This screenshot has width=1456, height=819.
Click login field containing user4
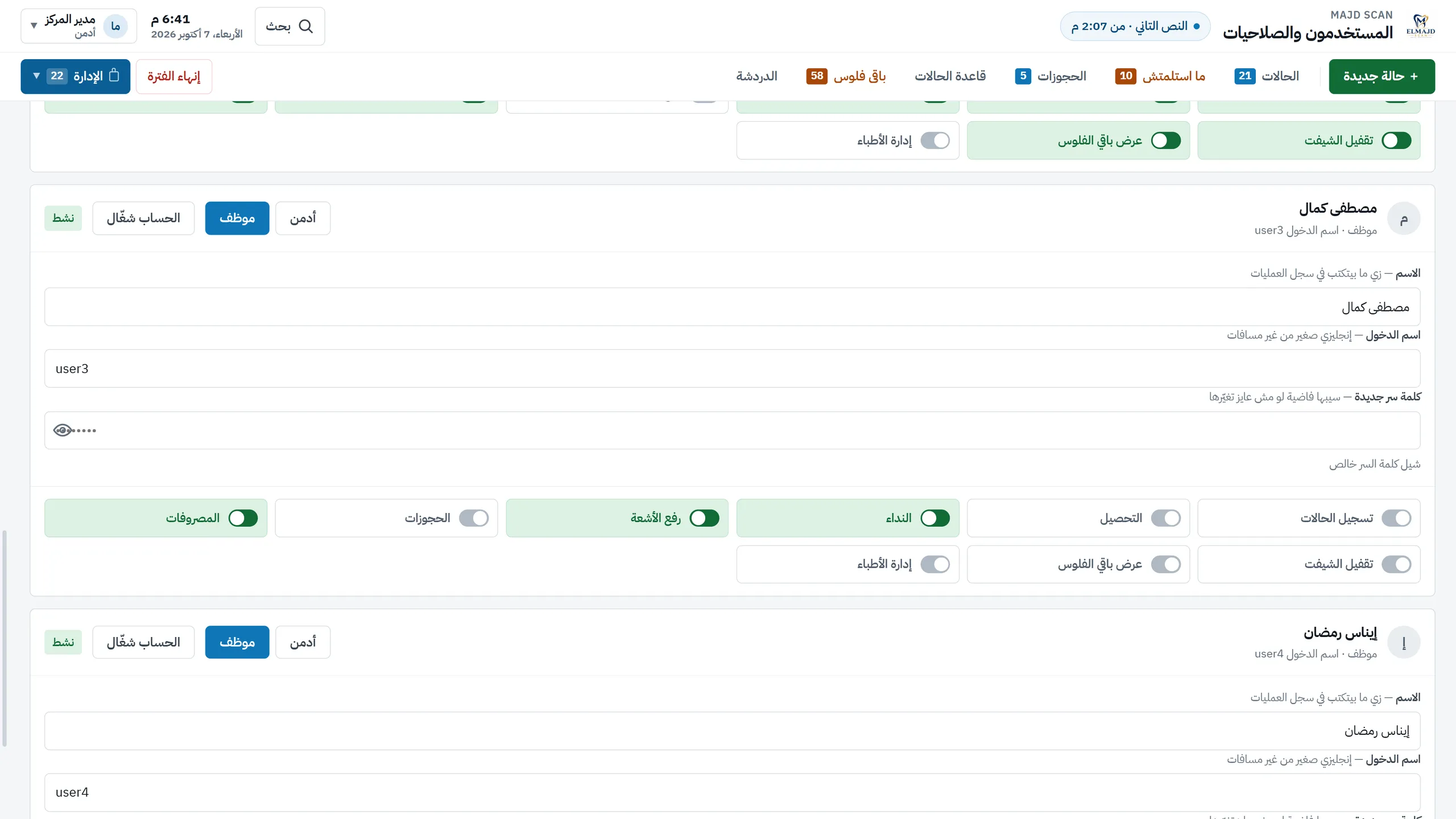(733, 792)
